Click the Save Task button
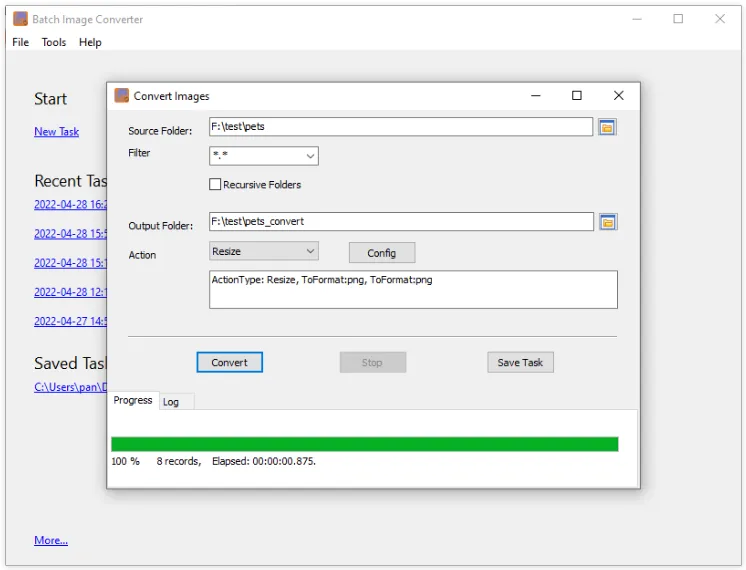Screen dimensions: 746x570 tap(520, 363)
